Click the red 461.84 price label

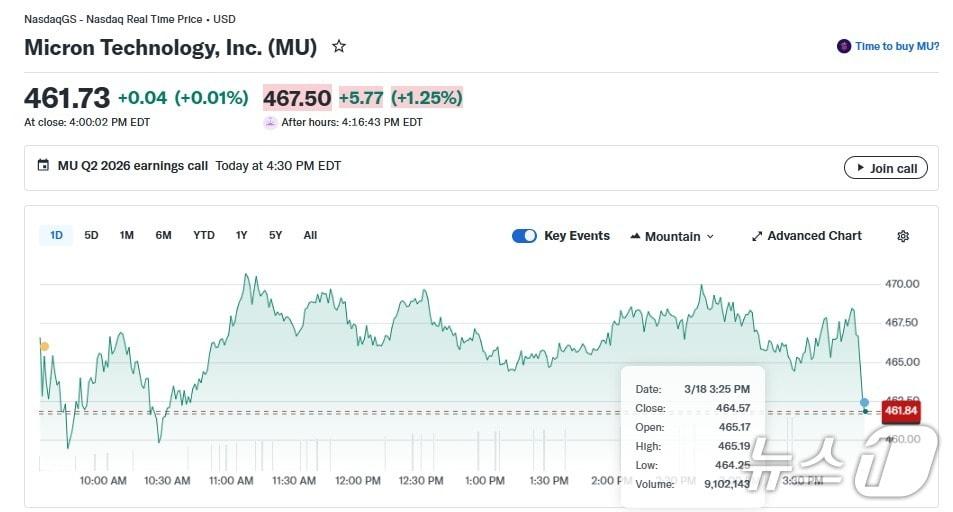click(900, 411)
